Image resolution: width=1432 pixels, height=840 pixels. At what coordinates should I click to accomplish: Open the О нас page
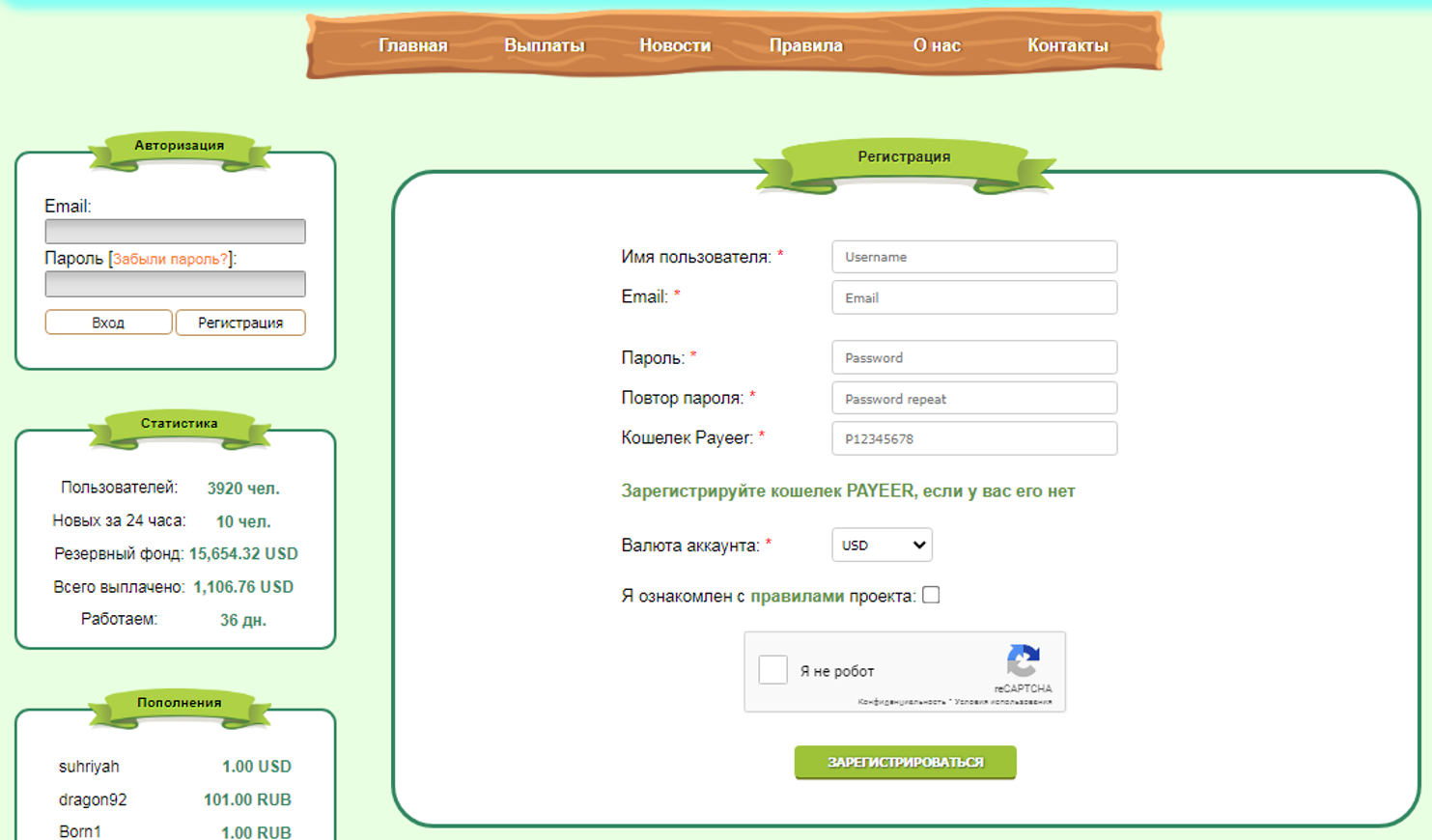click(937, 45)
